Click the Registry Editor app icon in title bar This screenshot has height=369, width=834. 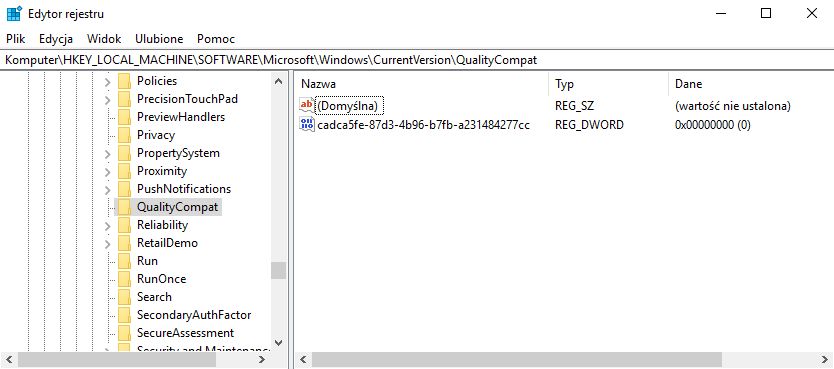(14, 13)
